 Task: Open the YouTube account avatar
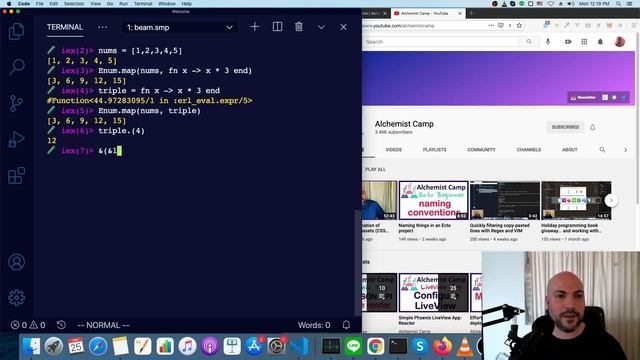point(620,42)
